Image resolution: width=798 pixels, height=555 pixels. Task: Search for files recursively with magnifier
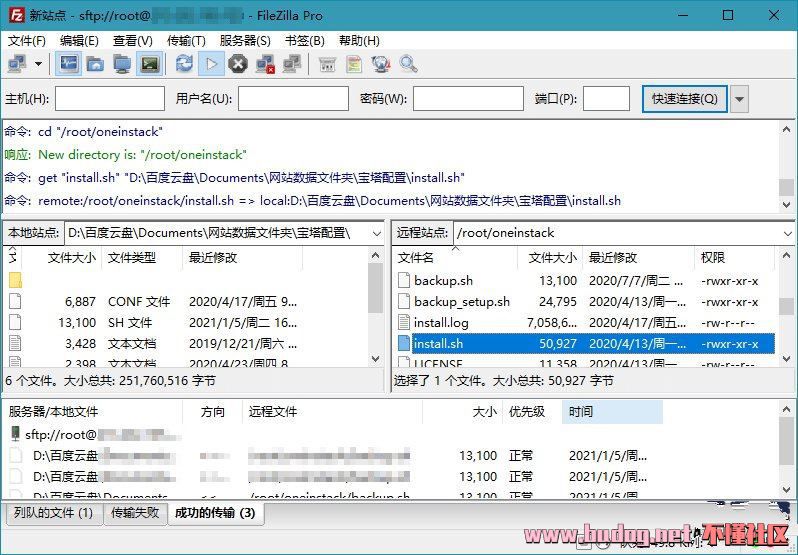click(x=408, y=65)
